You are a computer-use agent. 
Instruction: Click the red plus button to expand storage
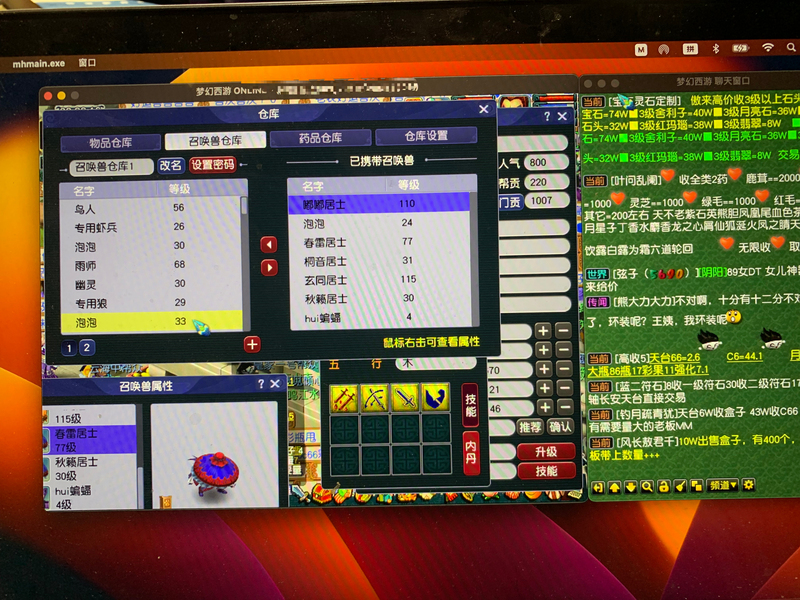252,344
